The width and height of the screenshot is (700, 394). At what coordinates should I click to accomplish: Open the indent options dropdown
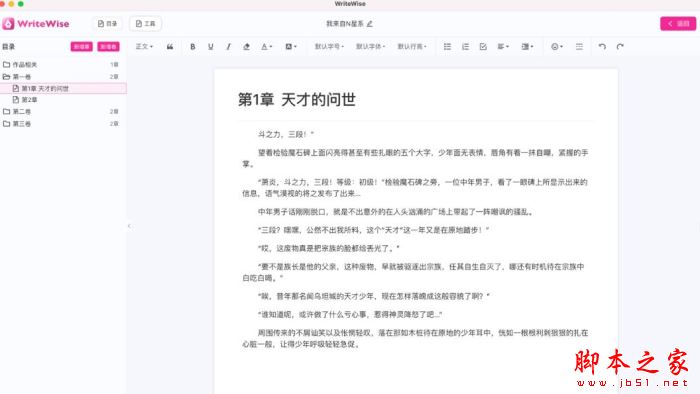(527, 46)
